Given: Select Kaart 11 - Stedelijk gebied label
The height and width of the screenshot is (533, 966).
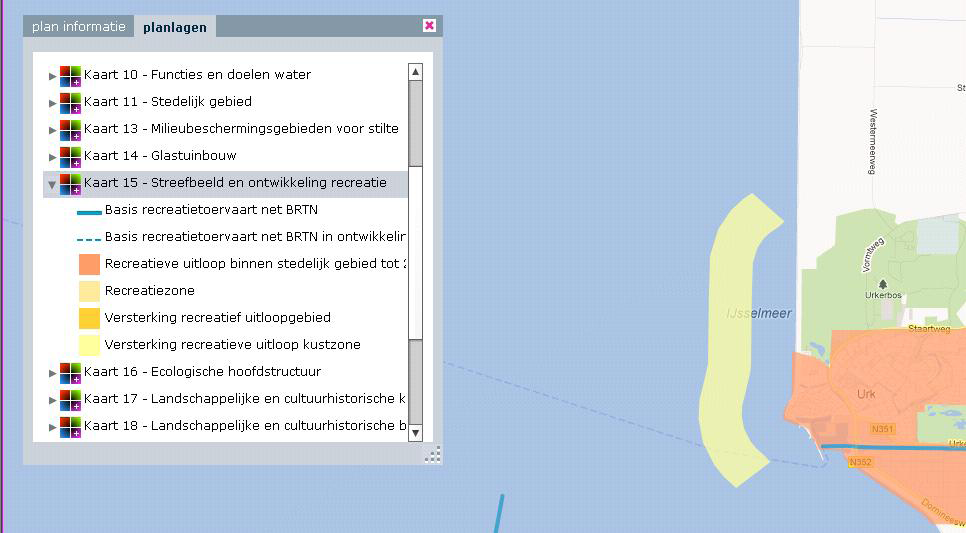Looking at the screenshot, I should click(x=167, y=102).
